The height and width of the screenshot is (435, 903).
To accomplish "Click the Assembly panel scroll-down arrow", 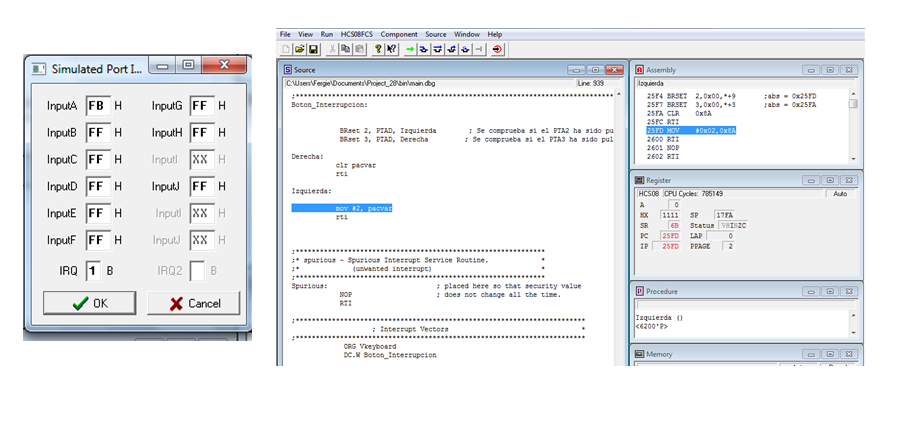I will pyautogui.click(x=853, y=158).
